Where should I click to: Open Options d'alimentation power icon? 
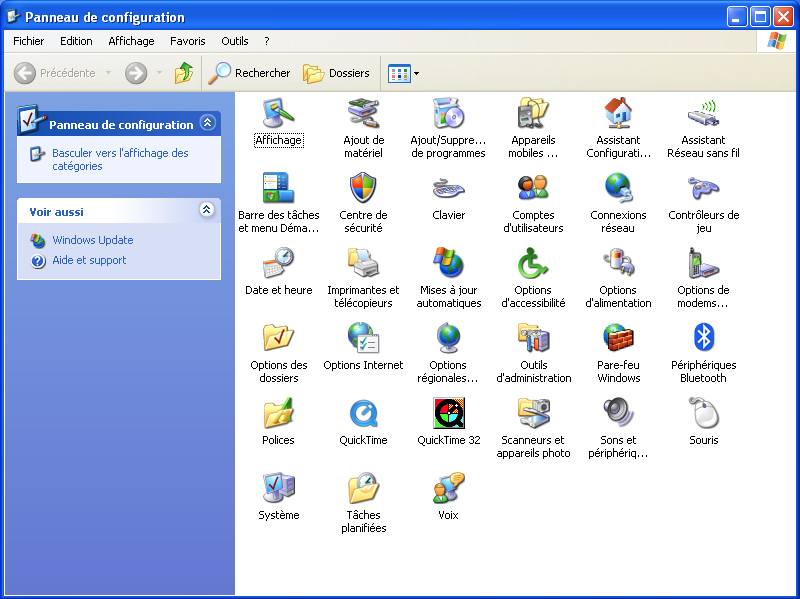point(618,263)
